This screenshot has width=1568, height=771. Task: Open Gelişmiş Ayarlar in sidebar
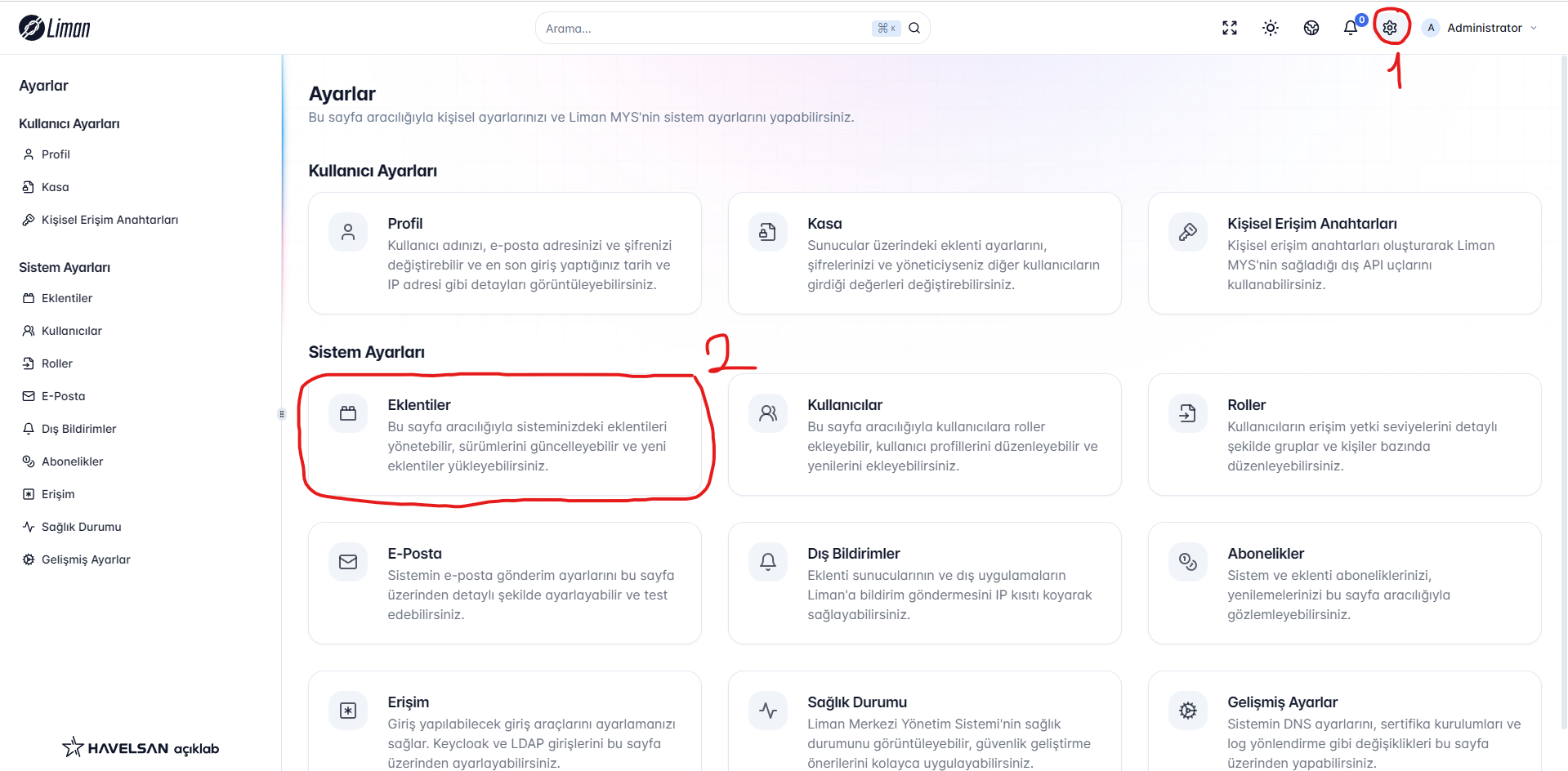pos(86,559)
